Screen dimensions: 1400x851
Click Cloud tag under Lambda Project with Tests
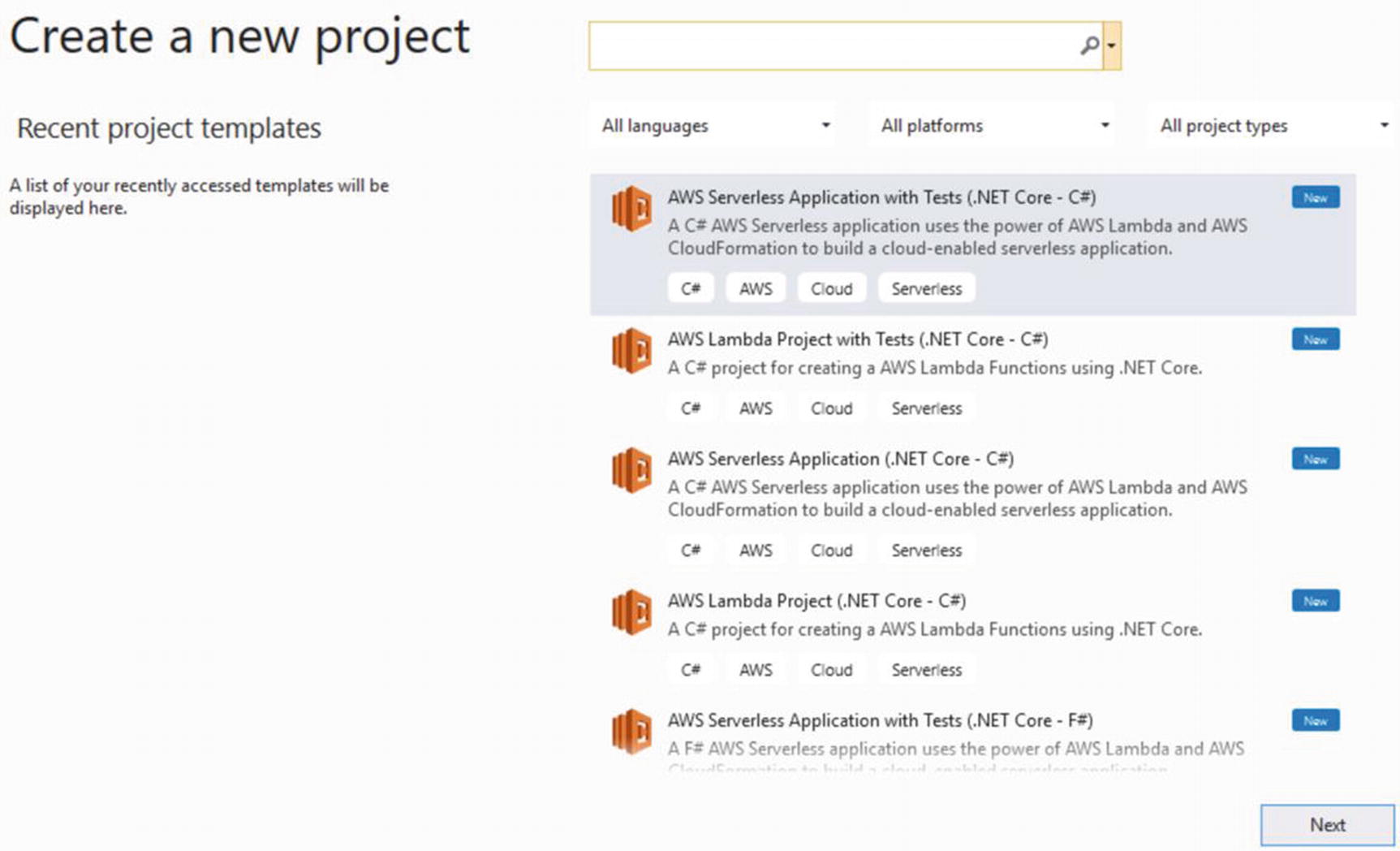coord(832,408)
